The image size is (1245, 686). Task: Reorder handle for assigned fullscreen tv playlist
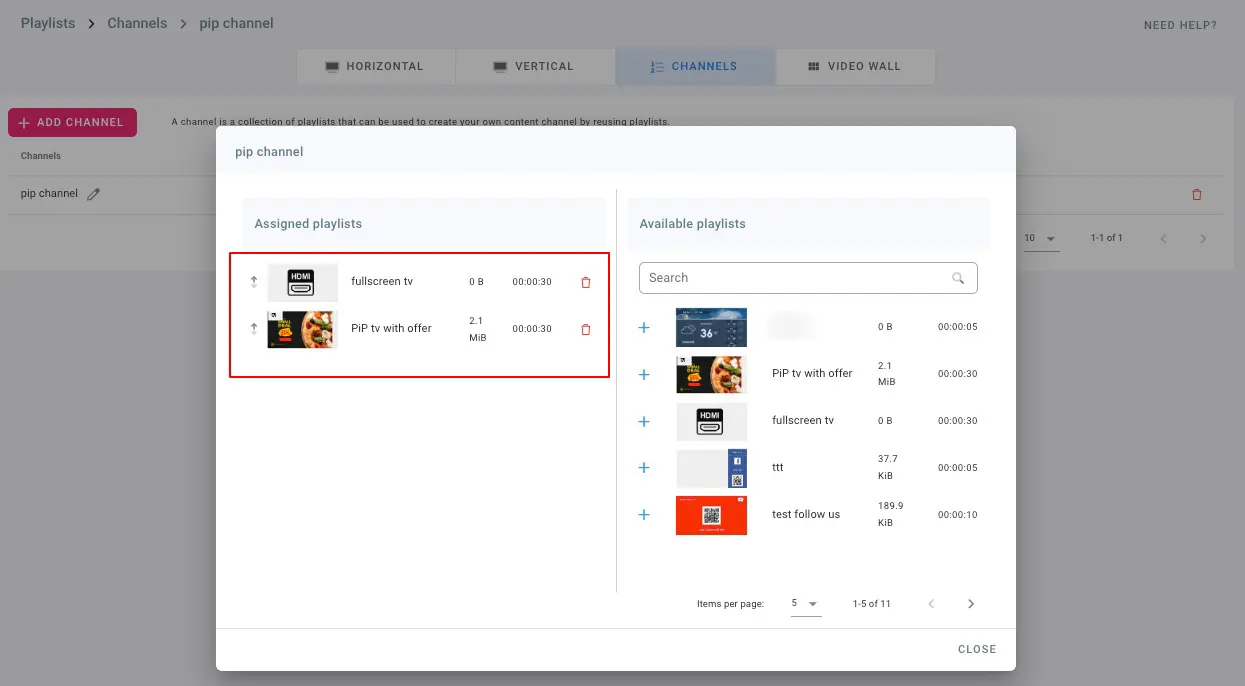tap(254, 282)
